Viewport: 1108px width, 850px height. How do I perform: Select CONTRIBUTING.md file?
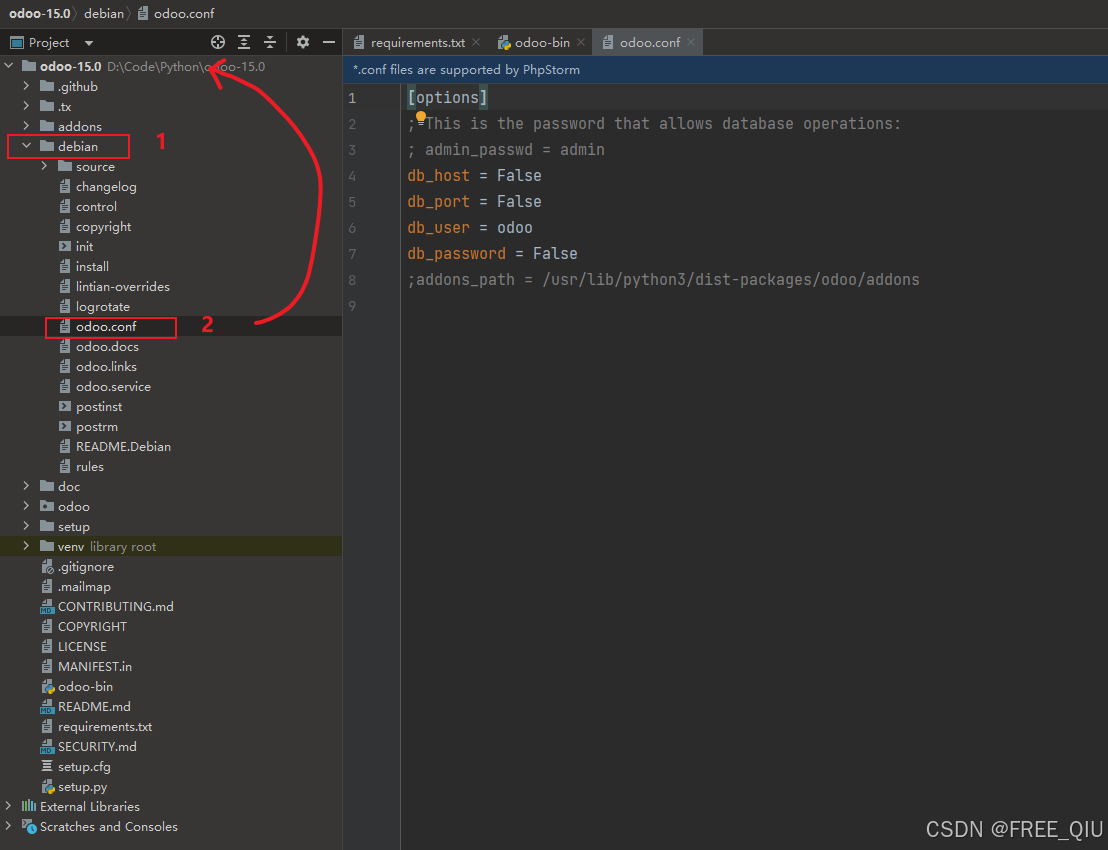(115, 606)
